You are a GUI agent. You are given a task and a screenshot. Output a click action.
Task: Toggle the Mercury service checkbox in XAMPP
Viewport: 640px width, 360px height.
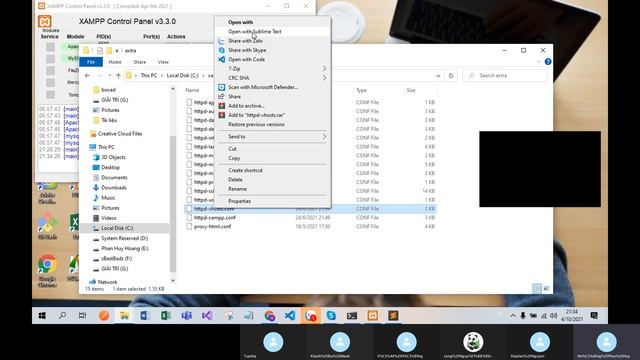click(50, 82)
